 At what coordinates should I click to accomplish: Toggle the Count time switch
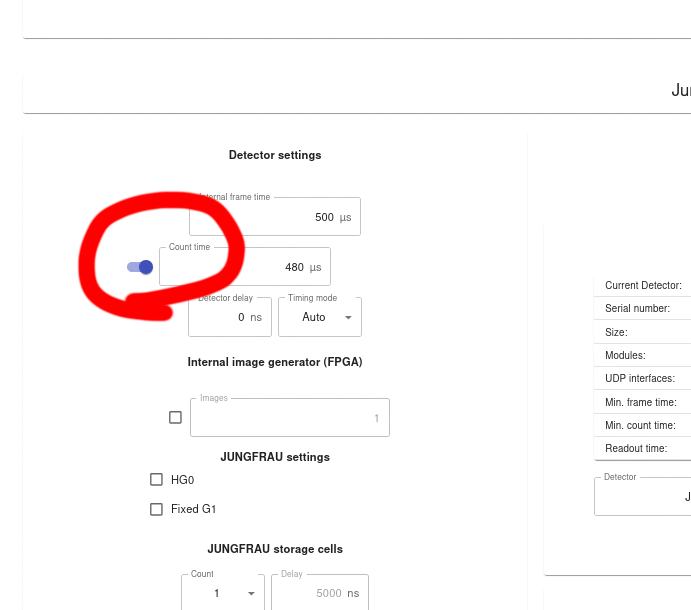coord(140,267)
